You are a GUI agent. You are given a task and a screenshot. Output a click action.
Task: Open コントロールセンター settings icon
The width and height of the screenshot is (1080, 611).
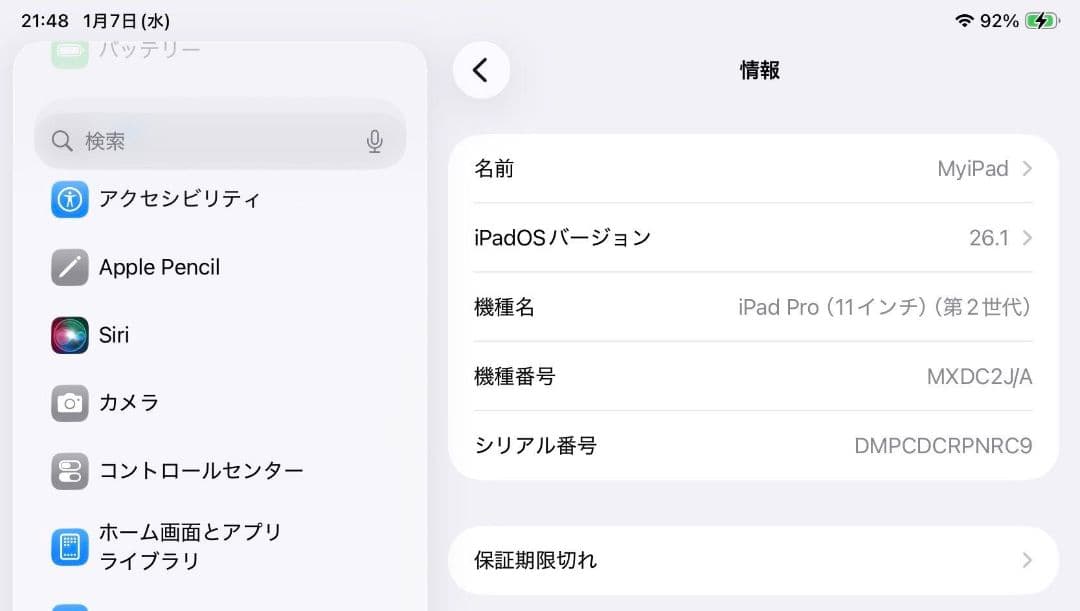tap(69, 471)
